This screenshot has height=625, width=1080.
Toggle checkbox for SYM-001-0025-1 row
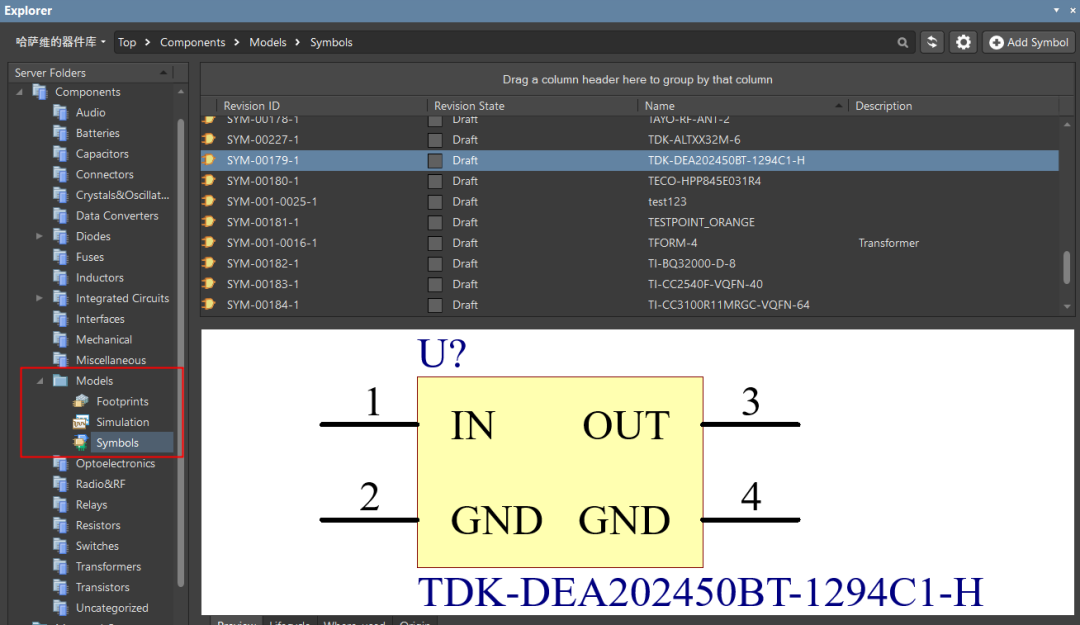tap(435, 202)
